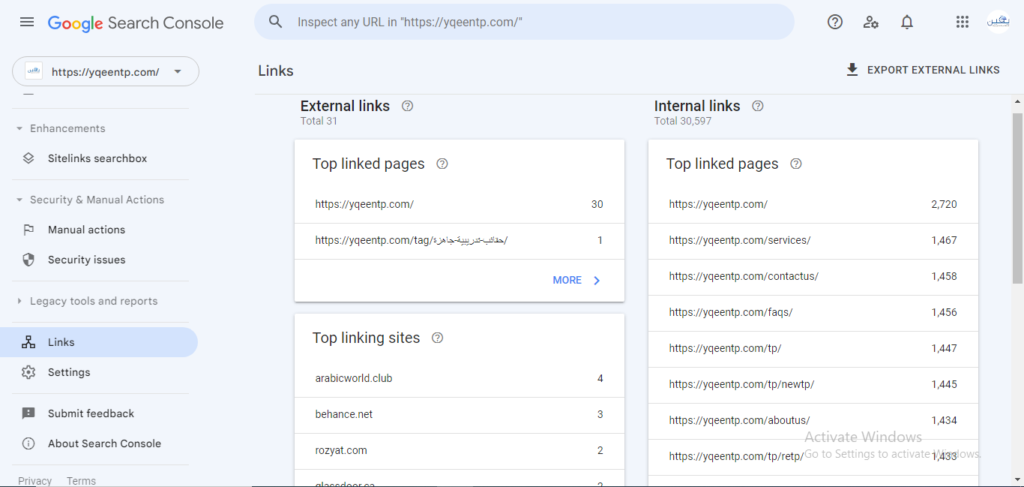This screenshot has height=487, width=1024.
Task: Select behance.net linking site
Action: (x=459, y=415)
